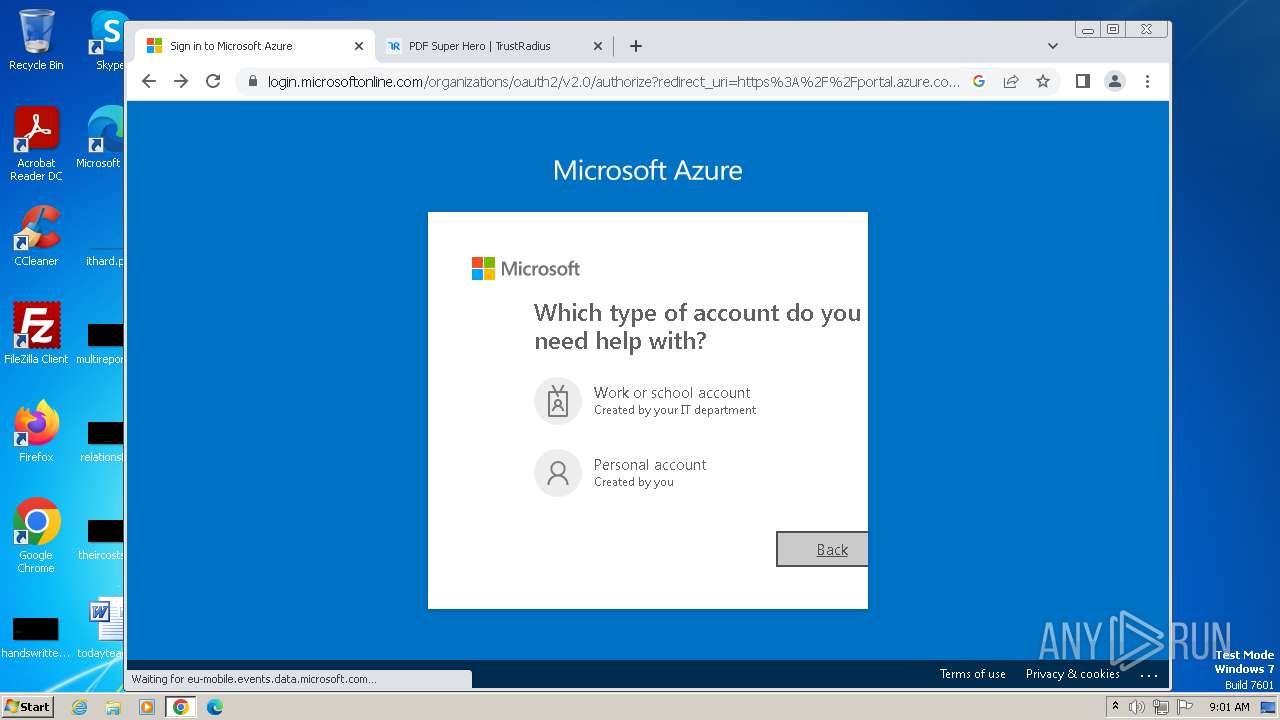Open Microsoft Edge from taskbar
This screenshot has width=1280, height=720.
(x=214, y=707)
